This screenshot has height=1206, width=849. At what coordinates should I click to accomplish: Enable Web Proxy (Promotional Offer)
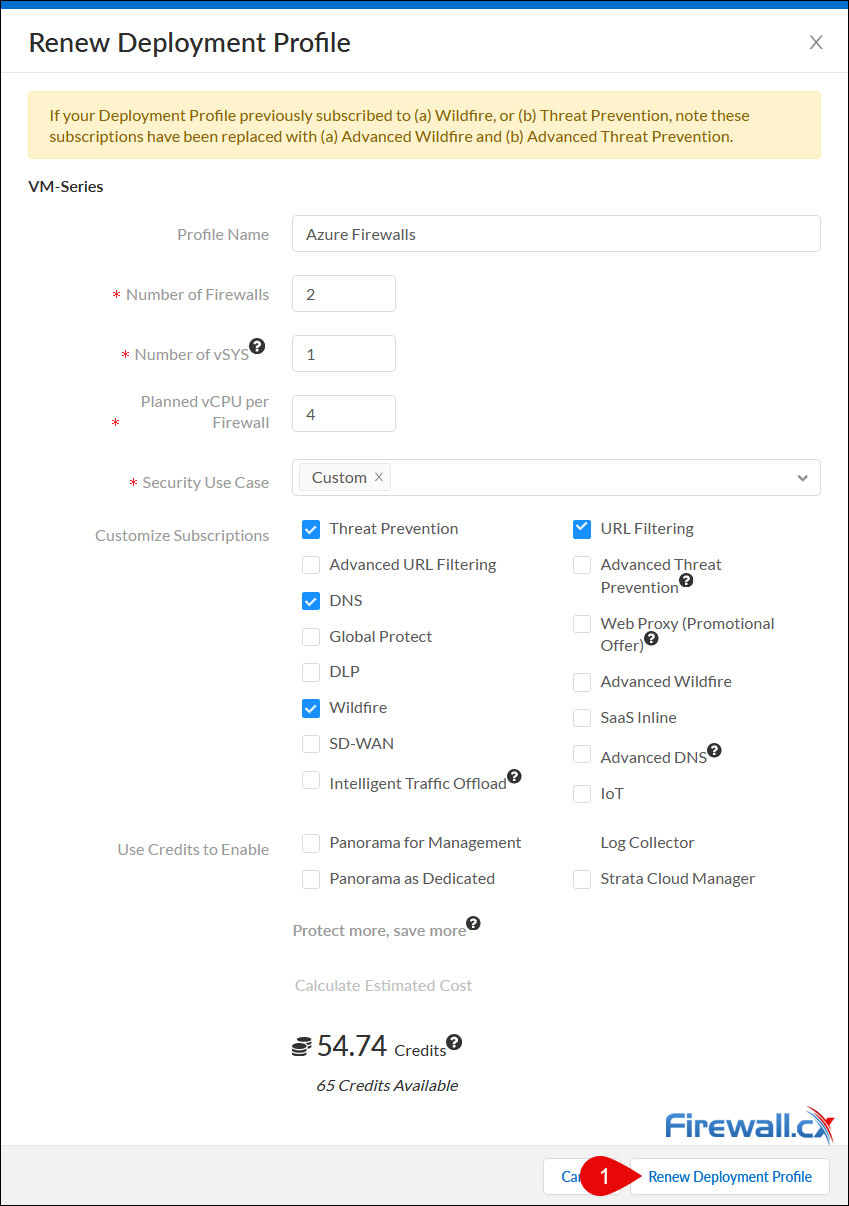click(582, 624)
